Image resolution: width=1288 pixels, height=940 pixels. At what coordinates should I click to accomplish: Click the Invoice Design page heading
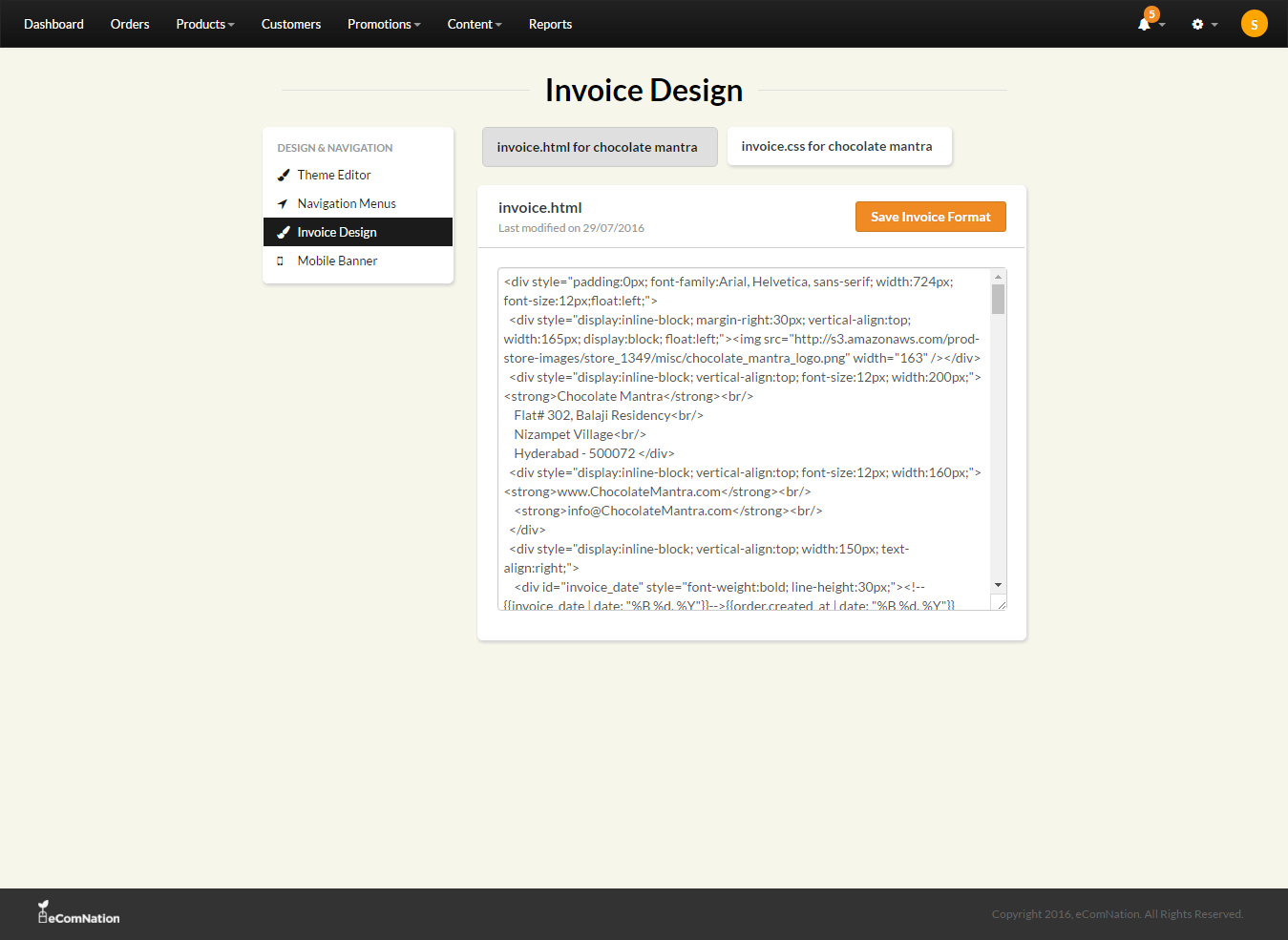coord(644,90)
